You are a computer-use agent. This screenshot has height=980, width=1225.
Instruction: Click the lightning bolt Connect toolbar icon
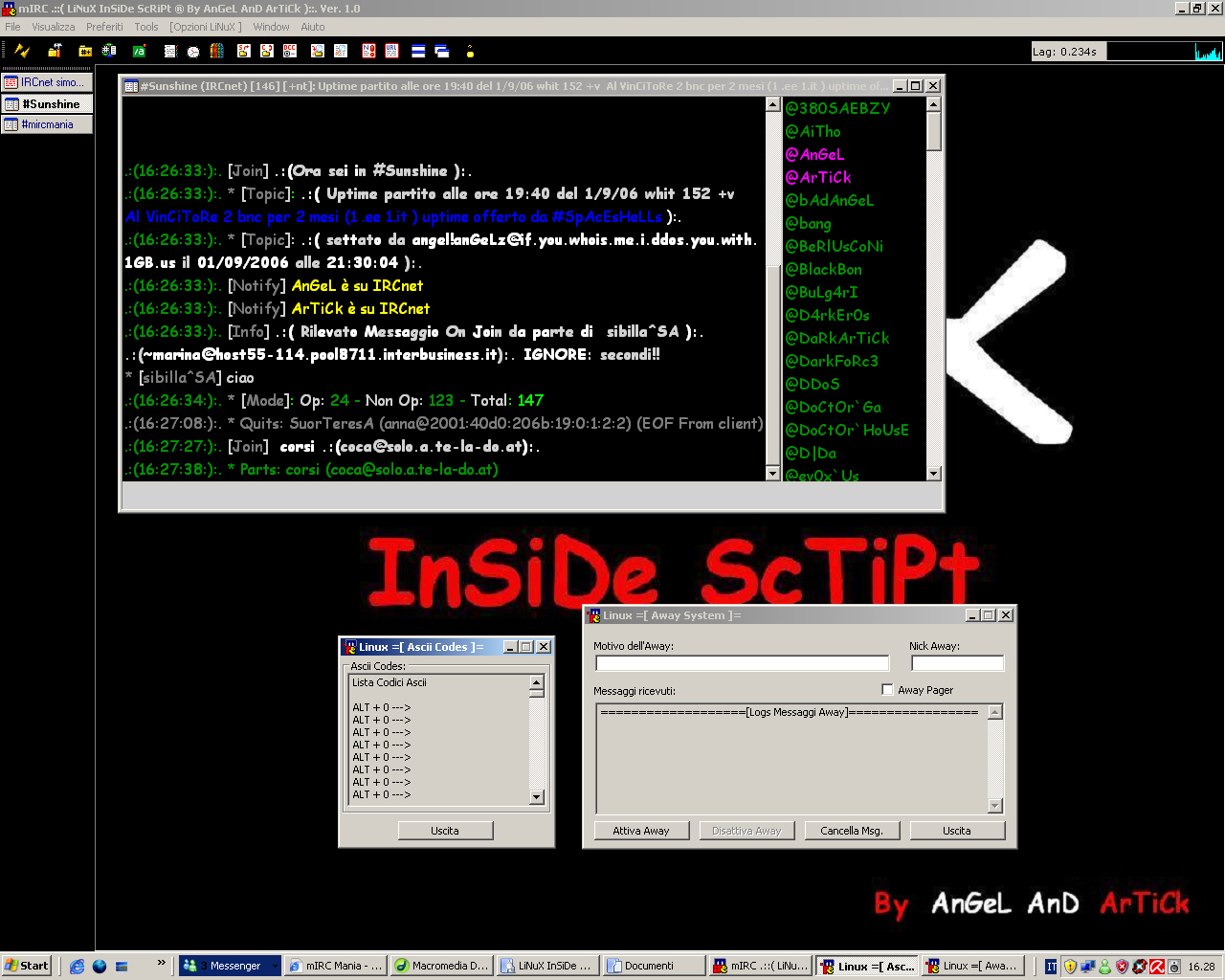point(22,51)
